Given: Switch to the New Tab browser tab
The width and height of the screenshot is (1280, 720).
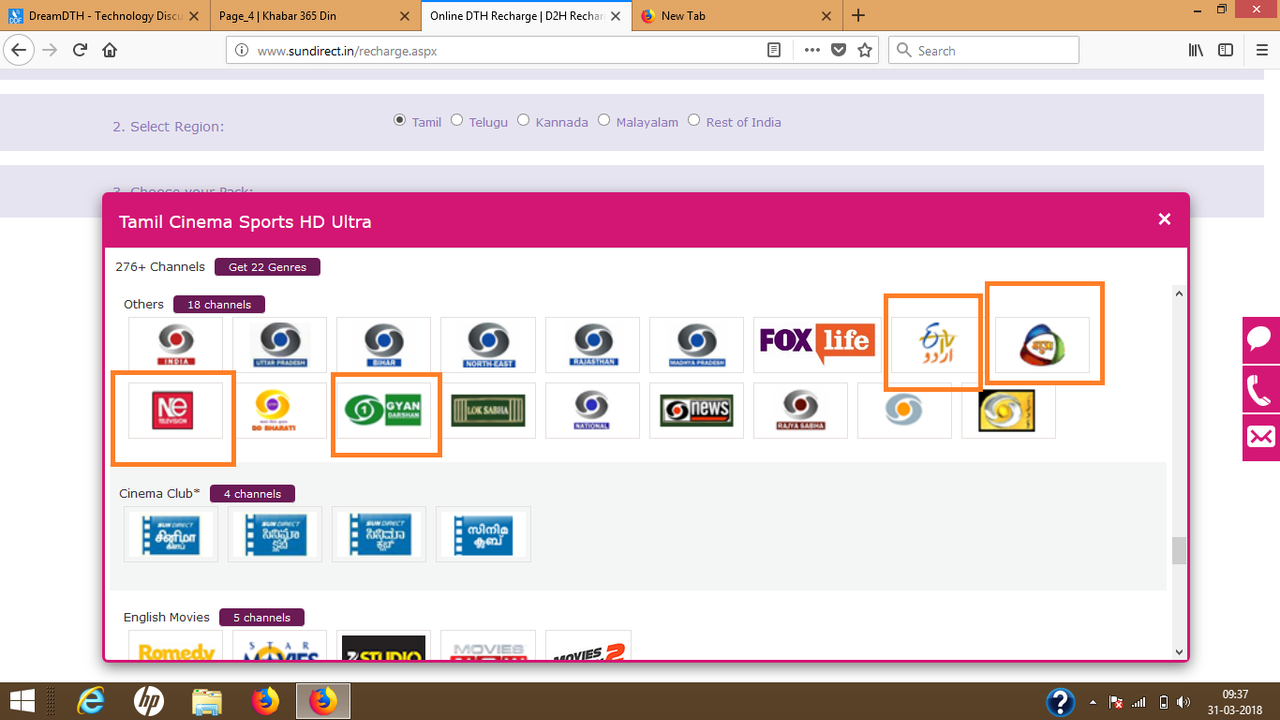Looking at the screenshot, I should coord(735,16).
